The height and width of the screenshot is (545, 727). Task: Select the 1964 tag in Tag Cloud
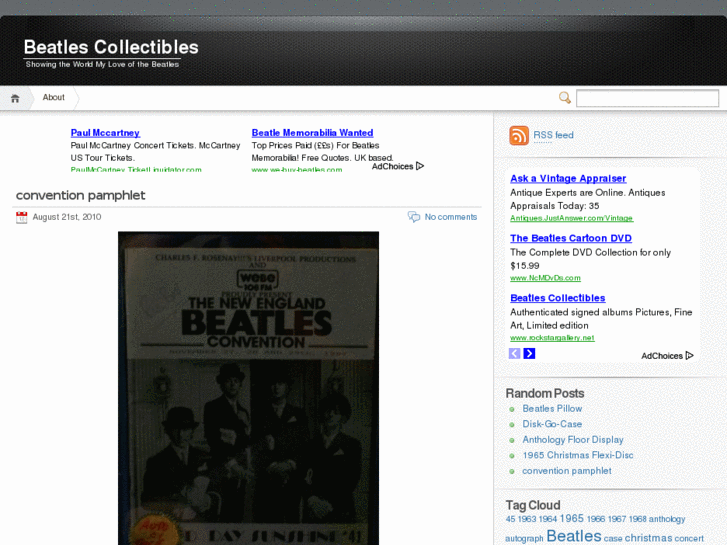pyautogui.click(x=548, y=519)
